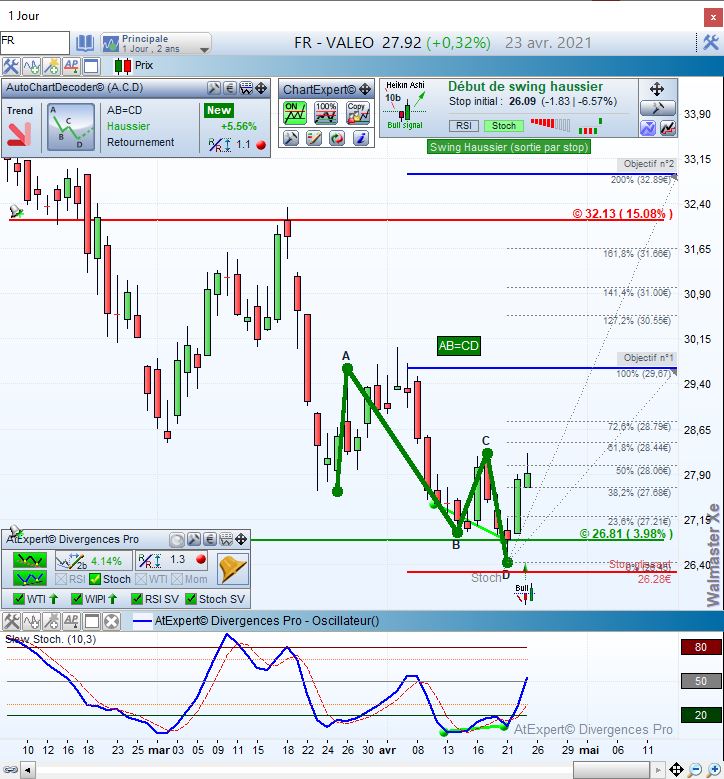Click ChartExpert refresh arrows icon
Screen dimensions: 724x779
337,138
